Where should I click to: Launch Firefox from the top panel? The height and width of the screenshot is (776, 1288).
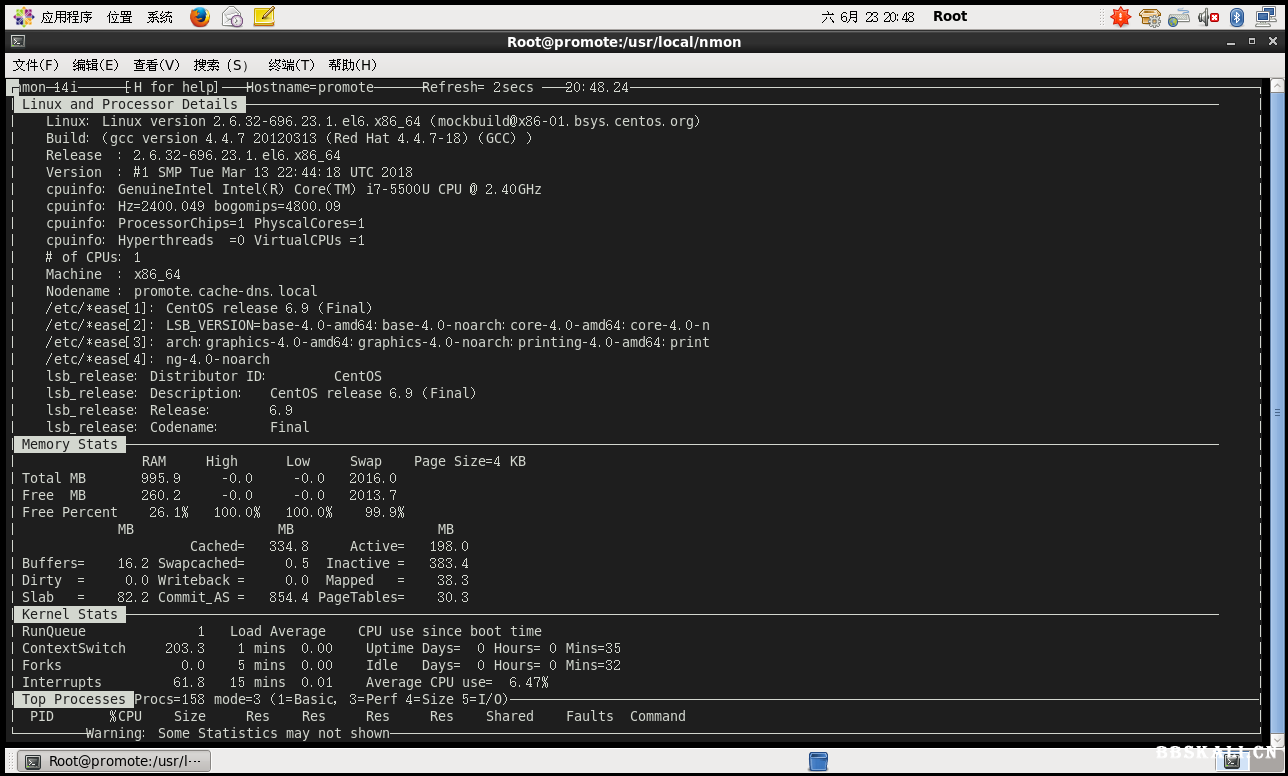pos(200,17)
